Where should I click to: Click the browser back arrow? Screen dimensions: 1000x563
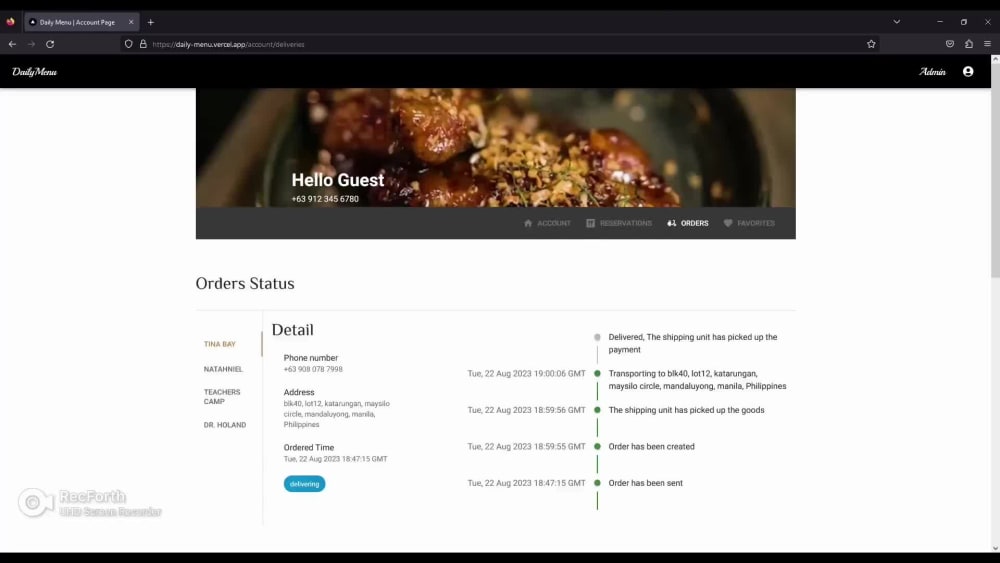pos(12,44)
